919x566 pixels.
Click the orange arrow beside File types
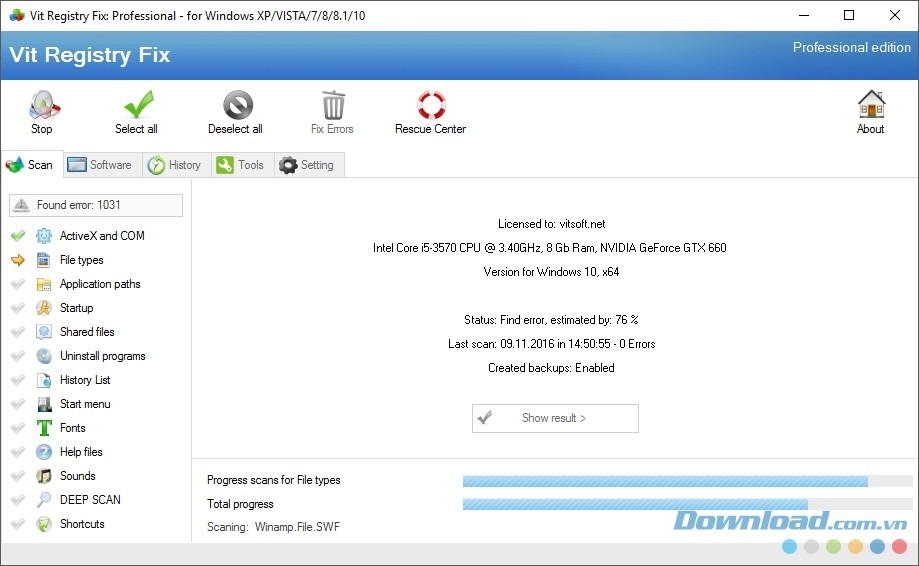click(x=18, y=260)
